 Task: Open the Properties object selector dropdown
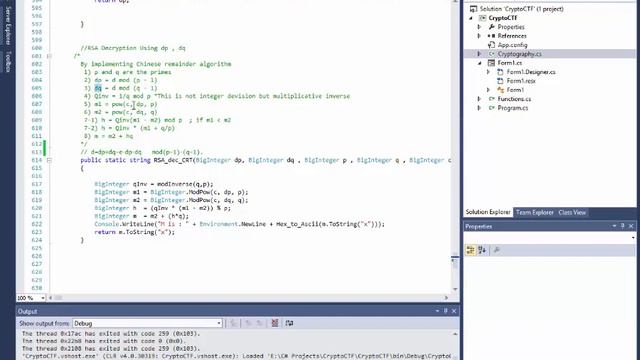[633, 237]
